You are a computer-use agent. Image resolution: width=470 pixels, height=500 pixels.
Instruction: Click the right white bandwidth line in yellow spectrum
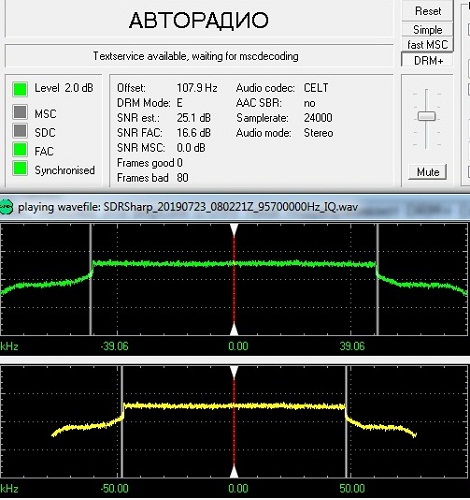click(347, 422)
